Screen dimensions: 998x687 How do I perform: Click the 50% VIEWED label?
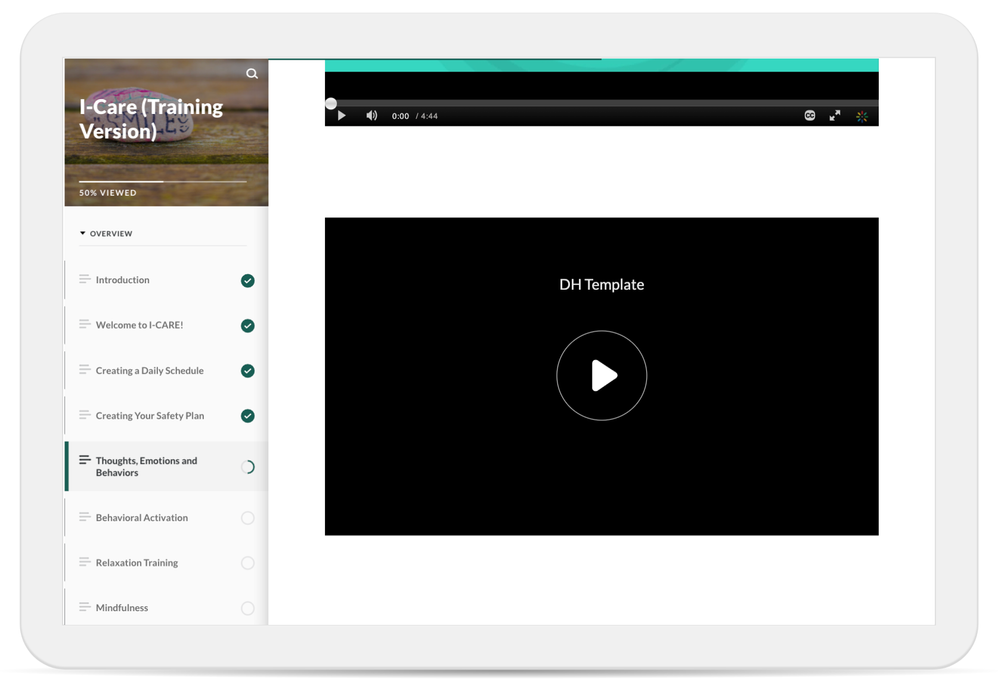pyautogui.click(x=108, y=193)
